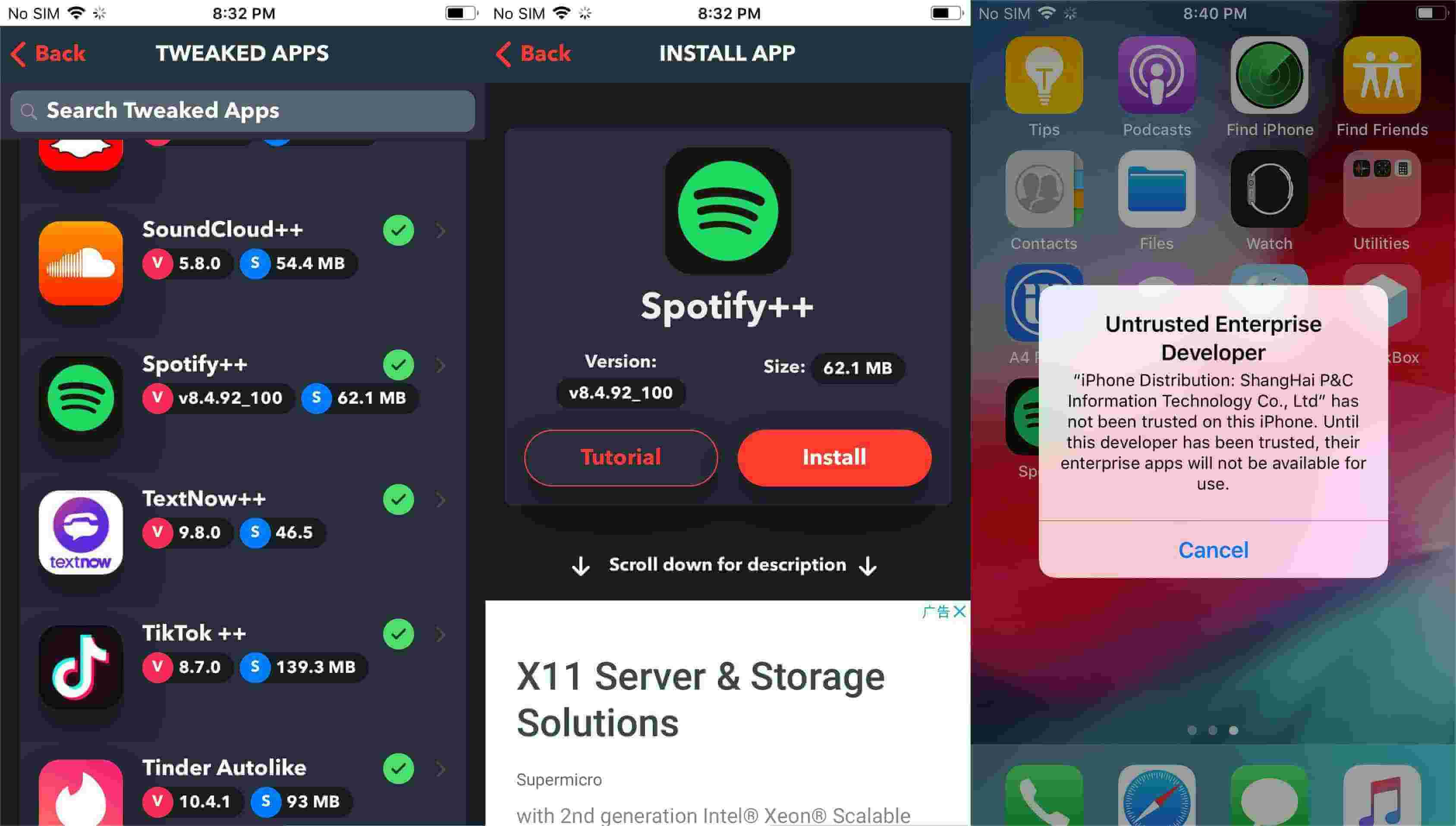Tap the Install button for Spotify++
Image resolution: width=1456 pixels, height=826 pixels.
pyautogui.click(x=833, y=458)
